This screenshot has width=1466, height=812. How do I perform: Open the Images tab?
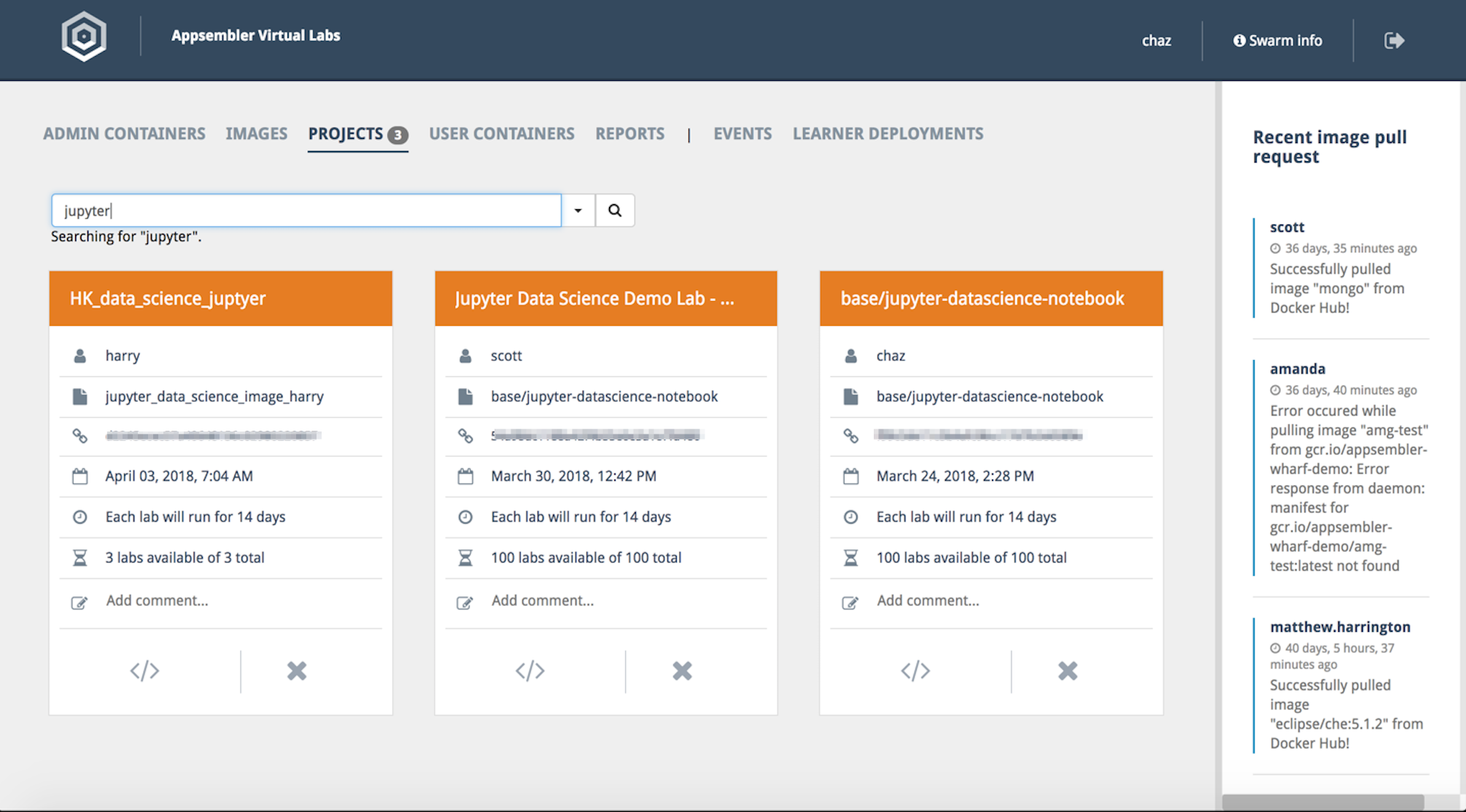256,134
